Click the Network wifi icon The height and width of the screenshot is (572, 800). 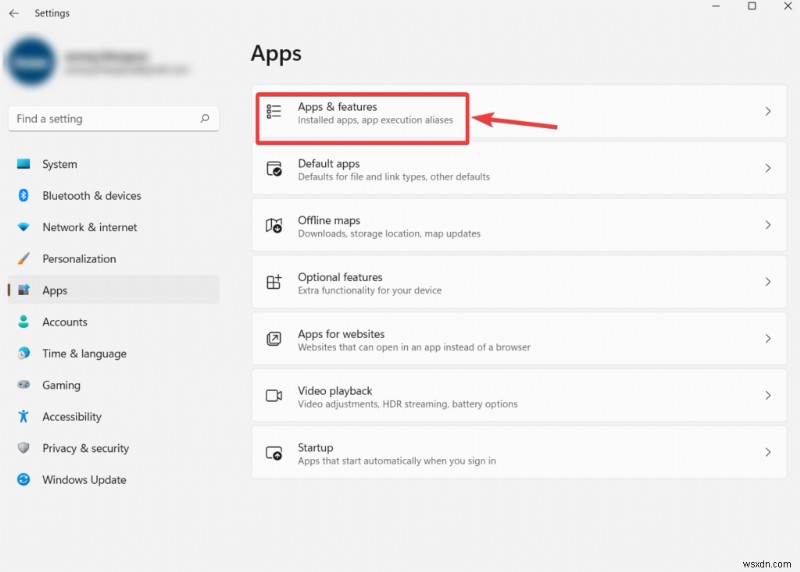pos(23,227)
